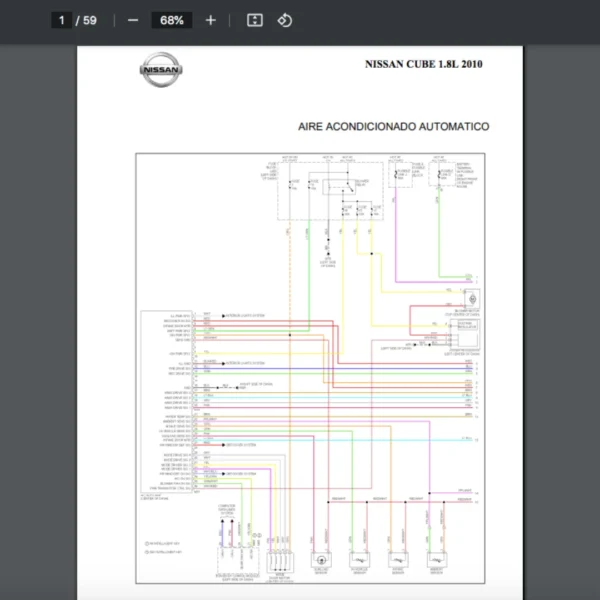Click the Nissan logo on the page
The width and height of the screenshot is (600, 600).
pyautogui.click(x=160, y=71)
